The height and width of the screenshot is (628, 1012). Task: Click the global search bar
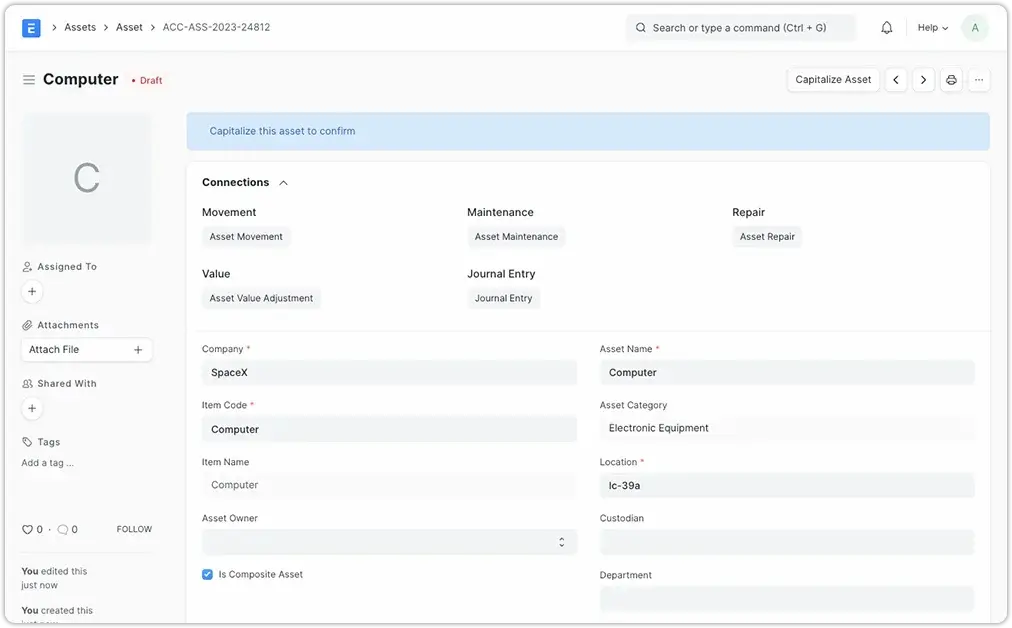pos(742,27)
